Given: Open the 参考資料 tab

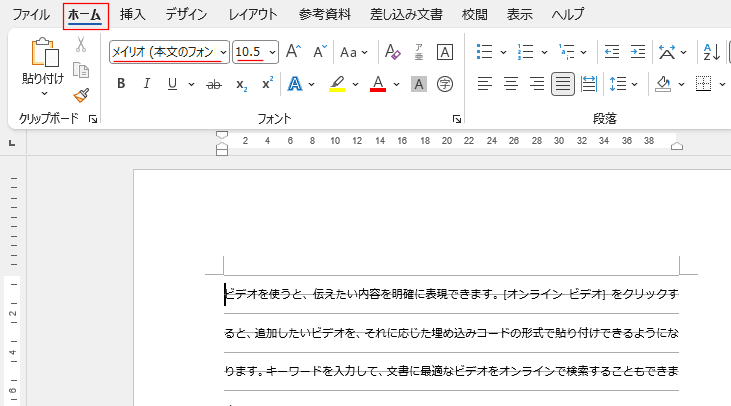Looking at the screenshot, I should coord(324,14).
